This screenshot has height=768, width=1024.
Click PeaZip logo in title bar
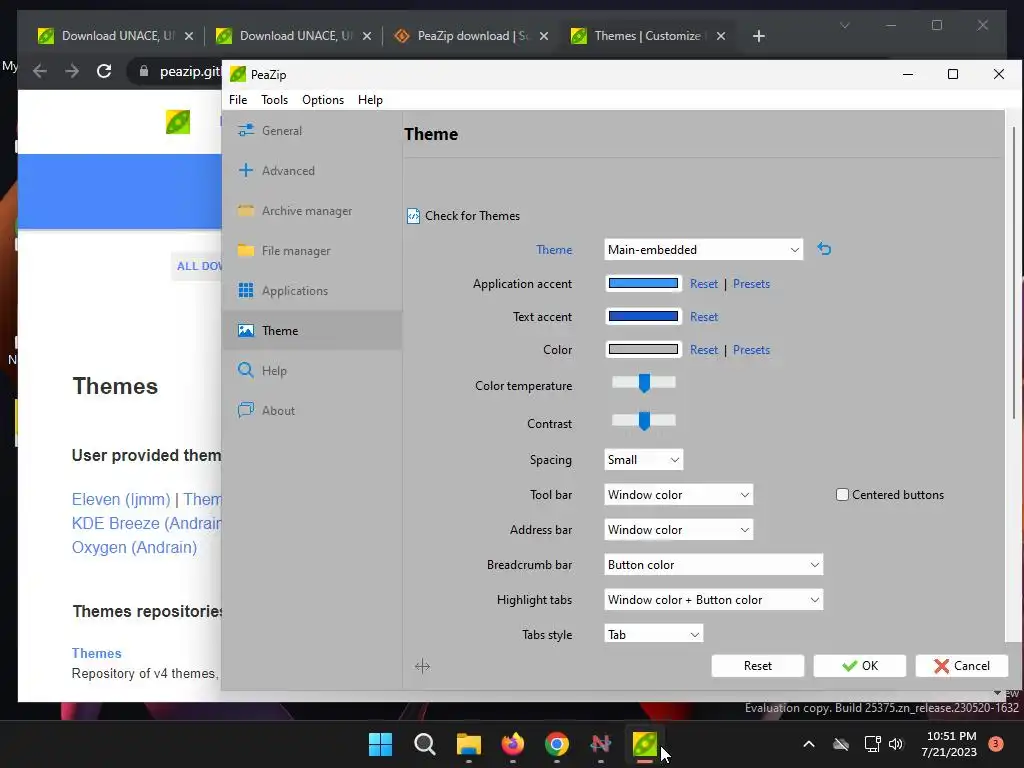point(238,74)
